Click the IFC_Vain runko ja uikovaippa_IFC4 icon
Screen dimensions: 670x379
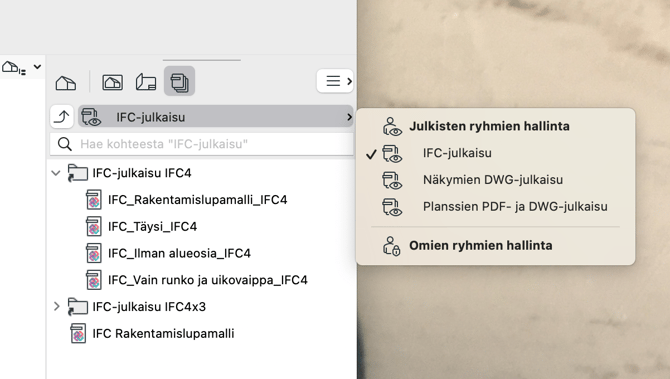point(94,280)
